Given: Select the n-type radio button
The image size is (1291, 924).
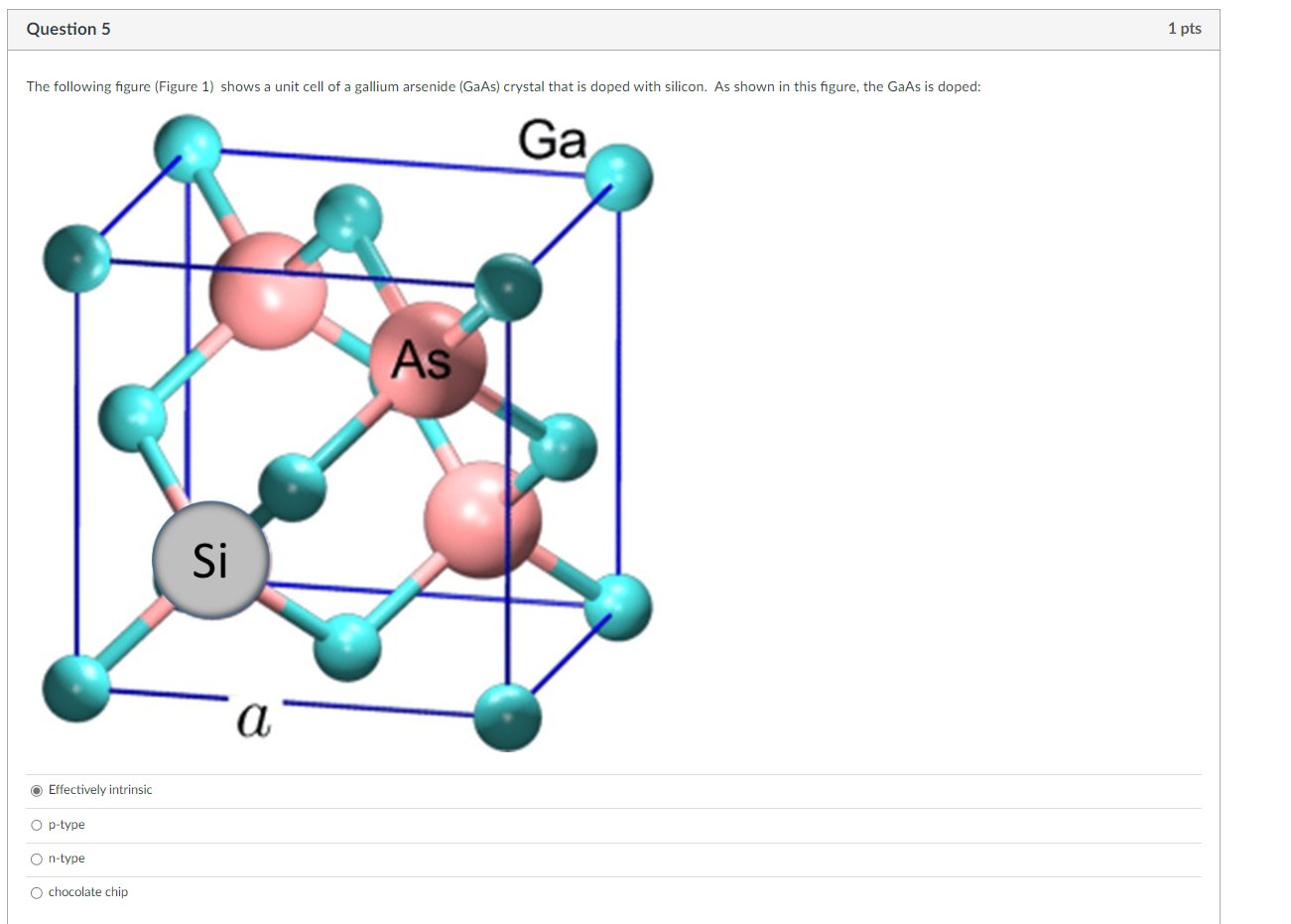Looking at the screenshot, I should (37, 858).
